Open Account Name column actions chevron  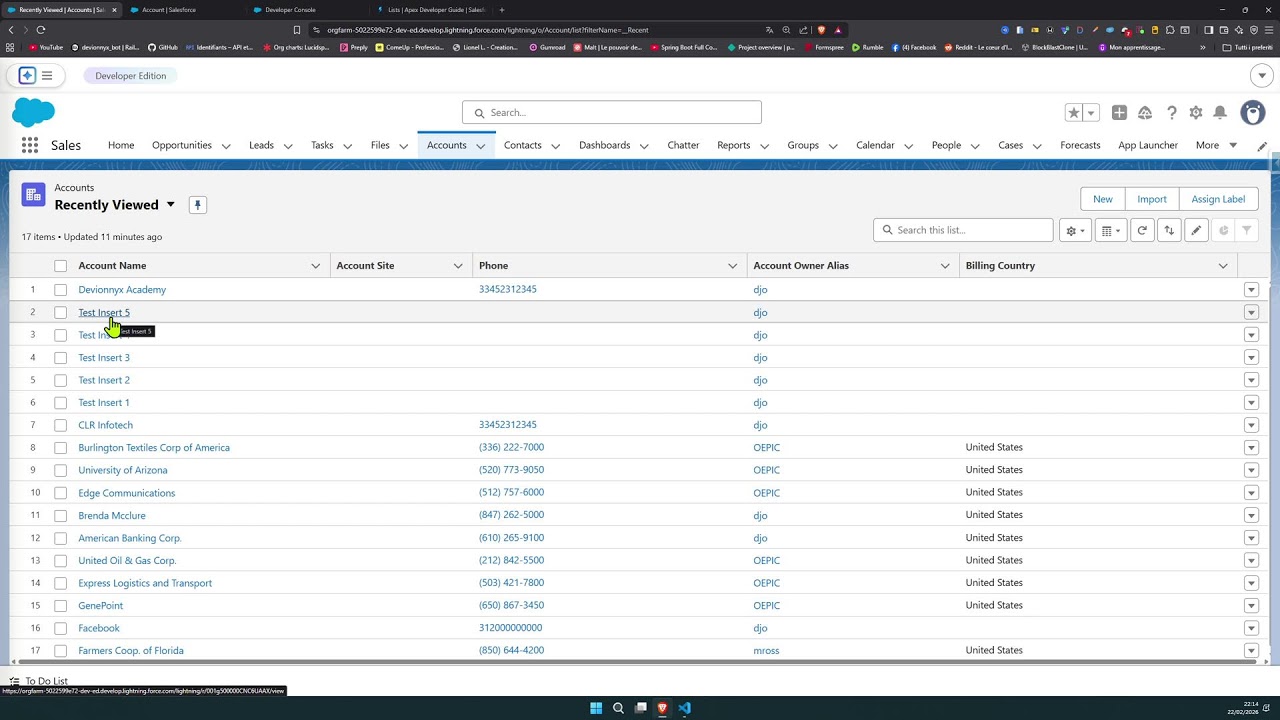(315, 266)
